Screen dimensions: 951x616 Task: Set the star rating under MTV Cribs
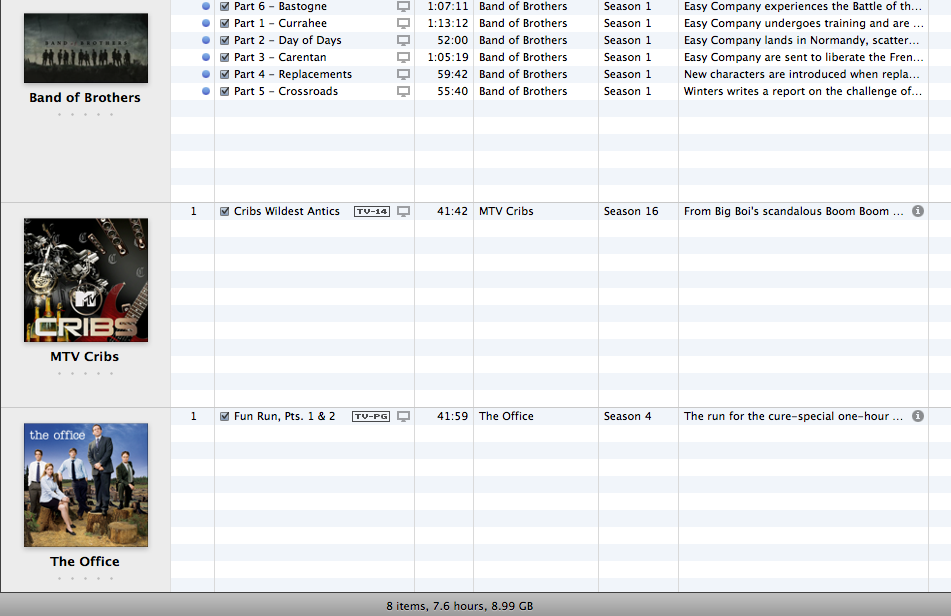tap(85, 373)
